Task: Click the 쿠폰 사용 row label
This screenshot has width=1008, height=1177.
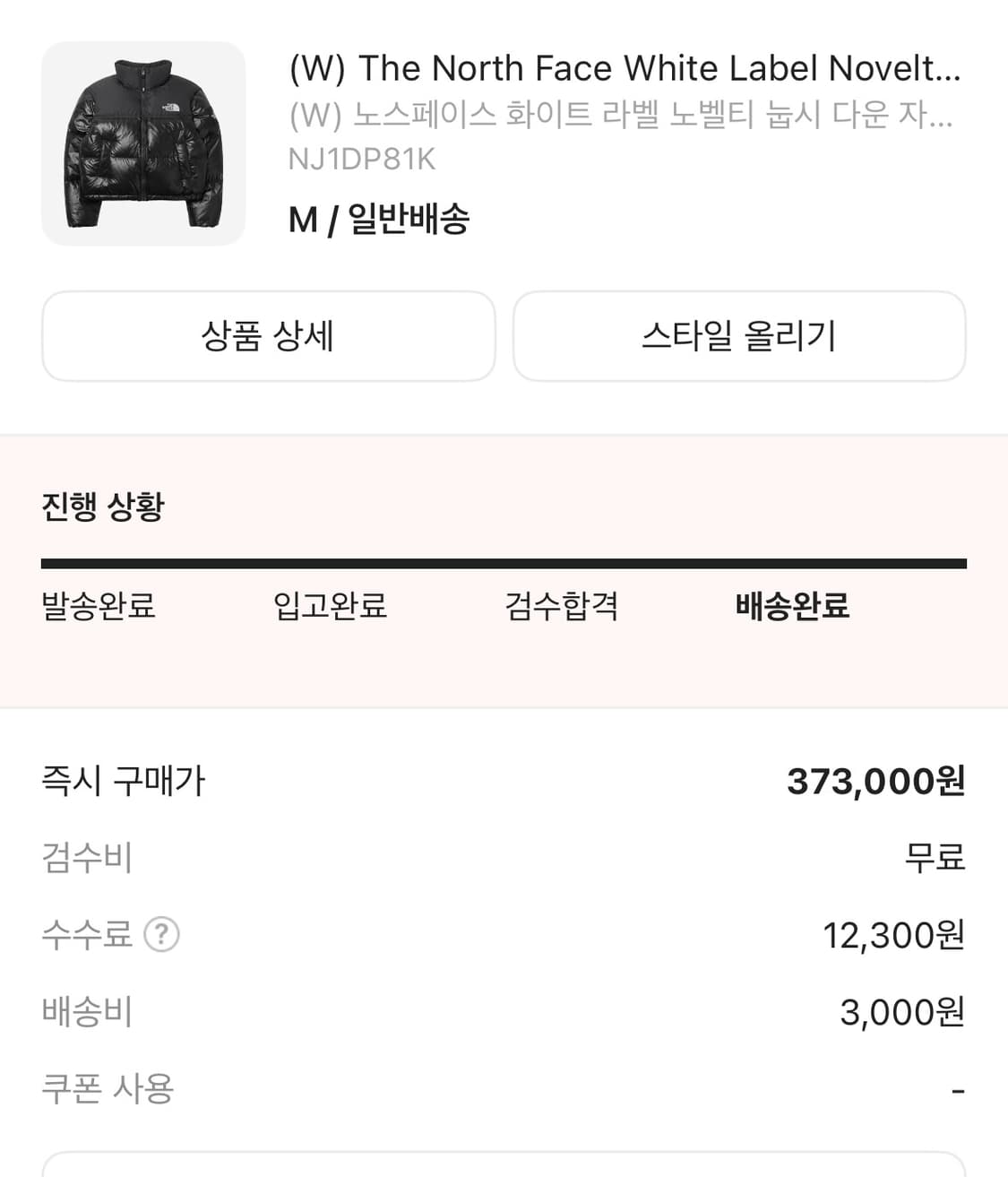Action: tap(108, 1089)
